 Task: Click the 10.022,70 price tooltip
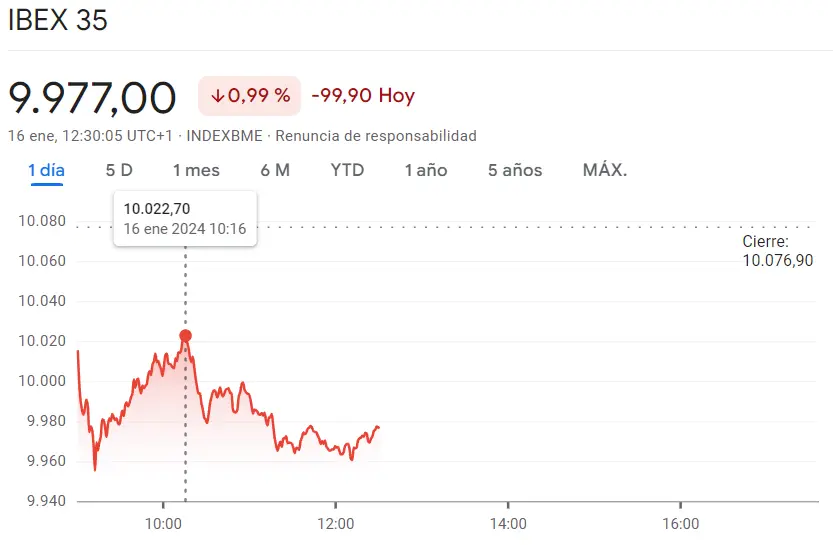coord(185,218)
